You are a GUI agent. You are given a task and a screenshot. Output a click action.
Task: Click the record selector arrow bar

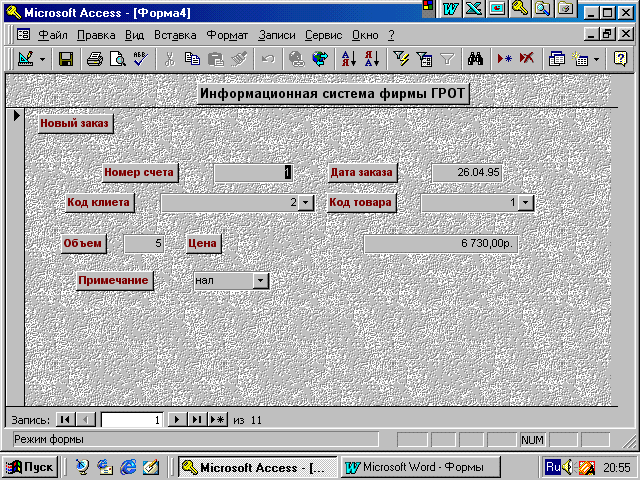pyautogui.click(x=16, y=257)
